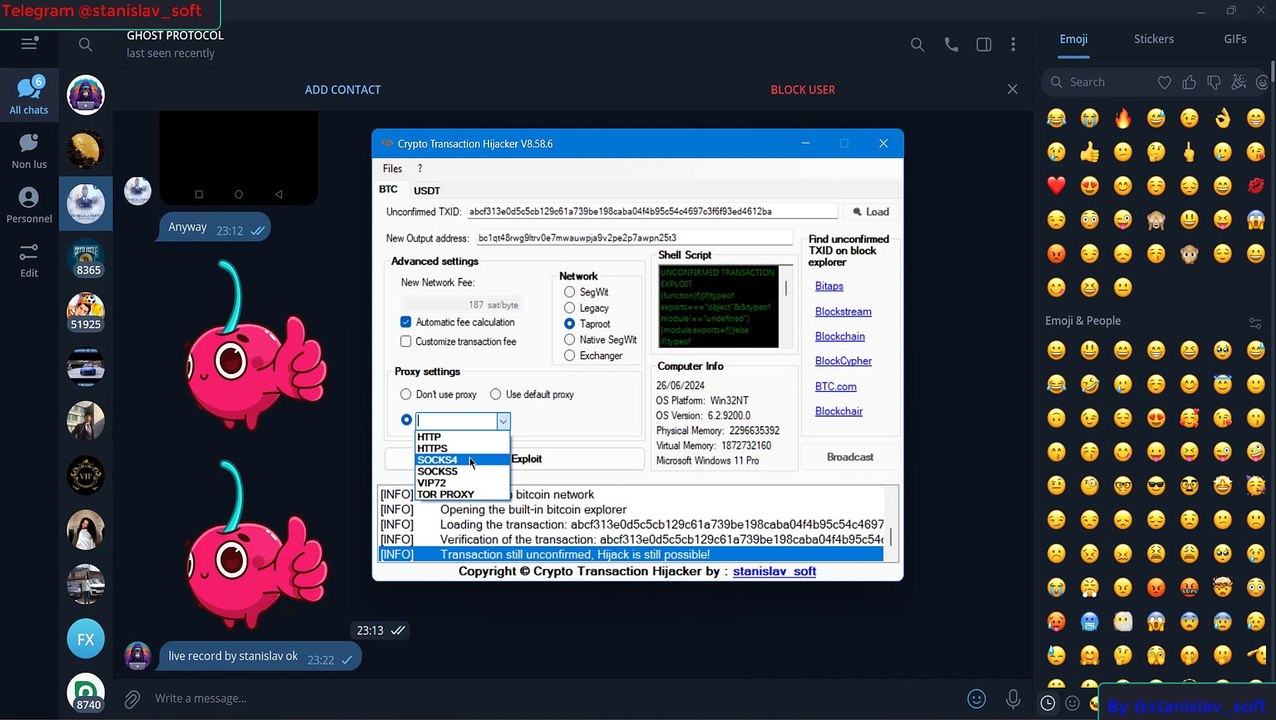The height and width of the screenshot is (720, 1276).
Task: Pick SOCKS5 from proxy list
Action: (462, 471)
